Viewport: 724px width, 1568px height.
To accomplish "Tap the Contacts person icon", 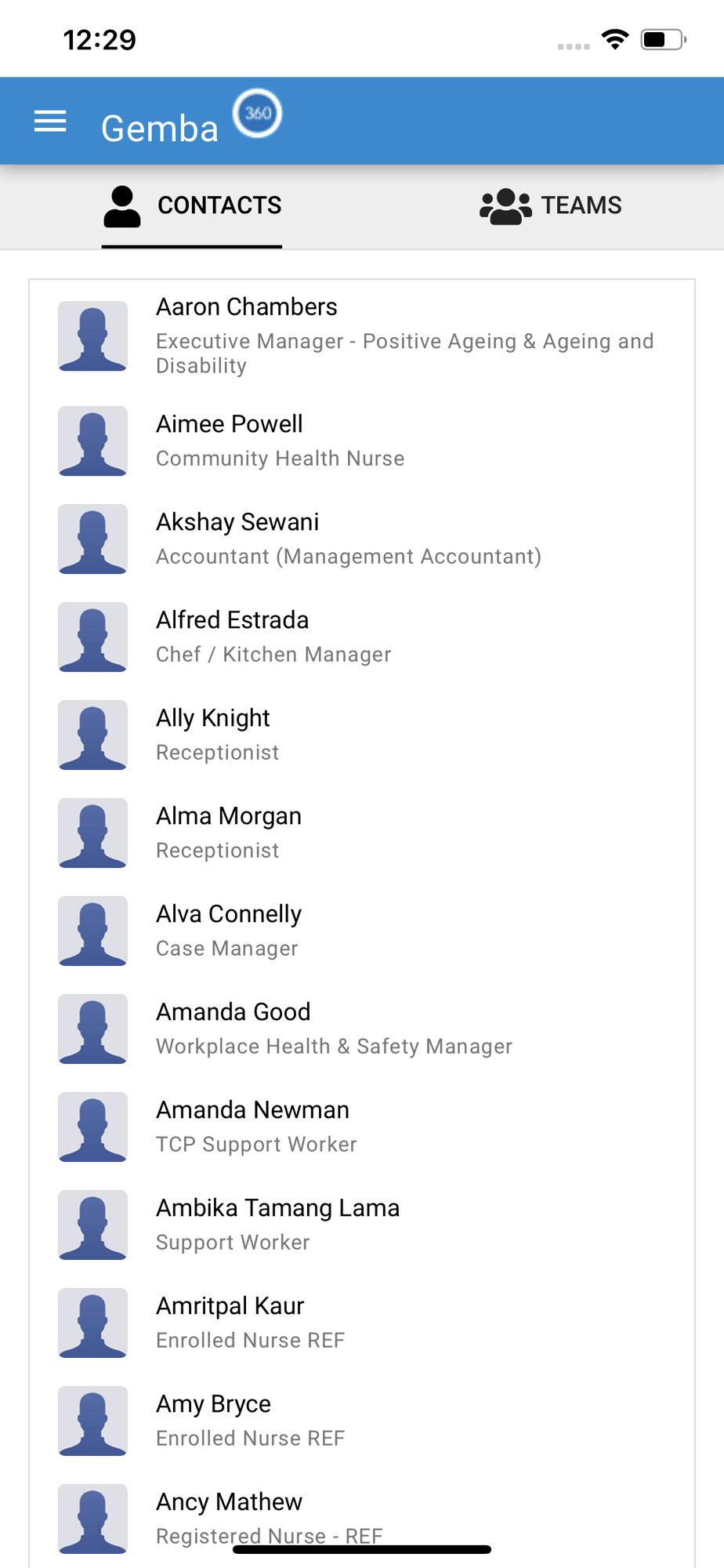I will tap(122, 206).
